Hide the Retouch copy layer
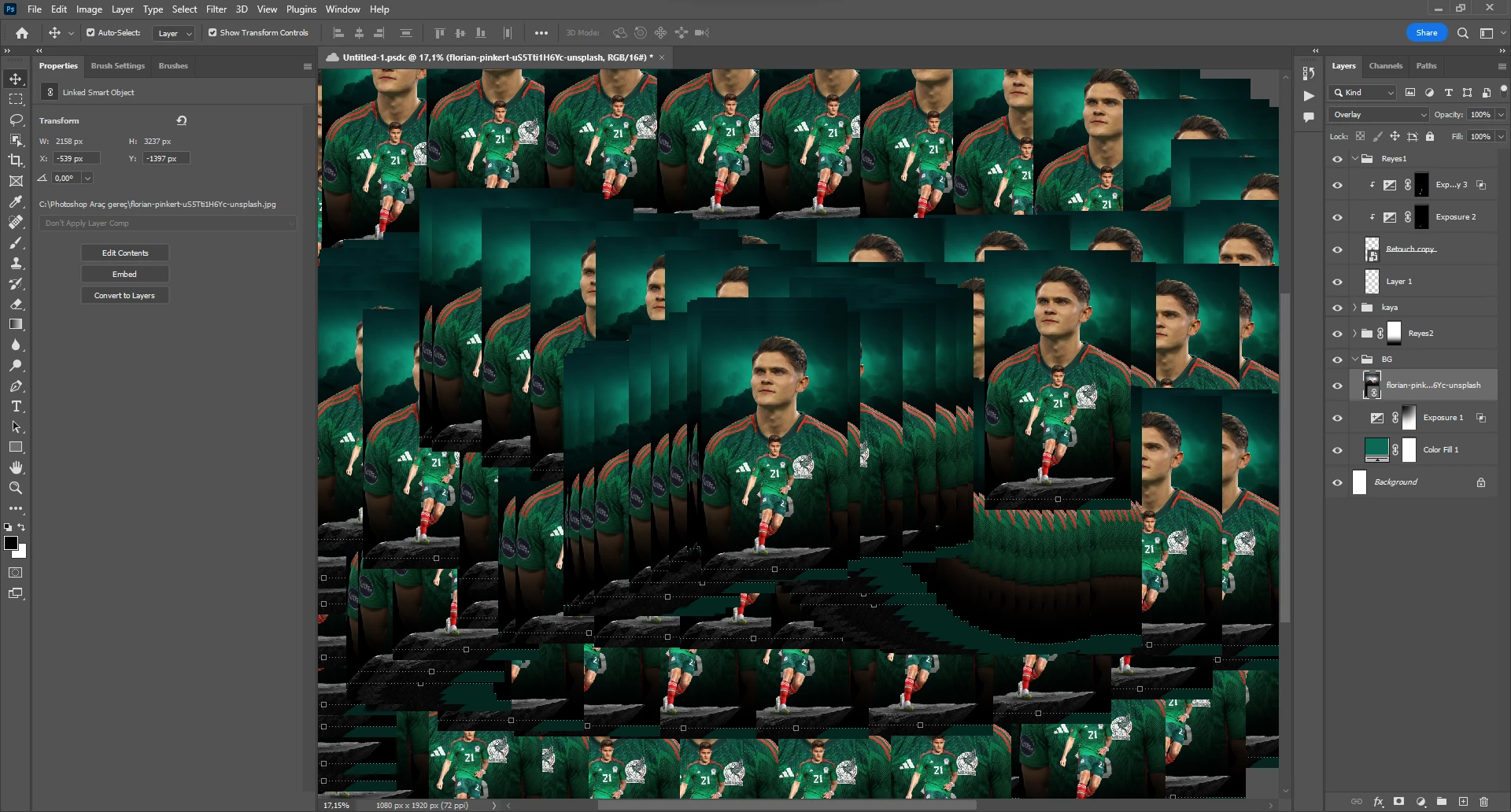This screenshot has width=1511, height=812. point(1337,249)
